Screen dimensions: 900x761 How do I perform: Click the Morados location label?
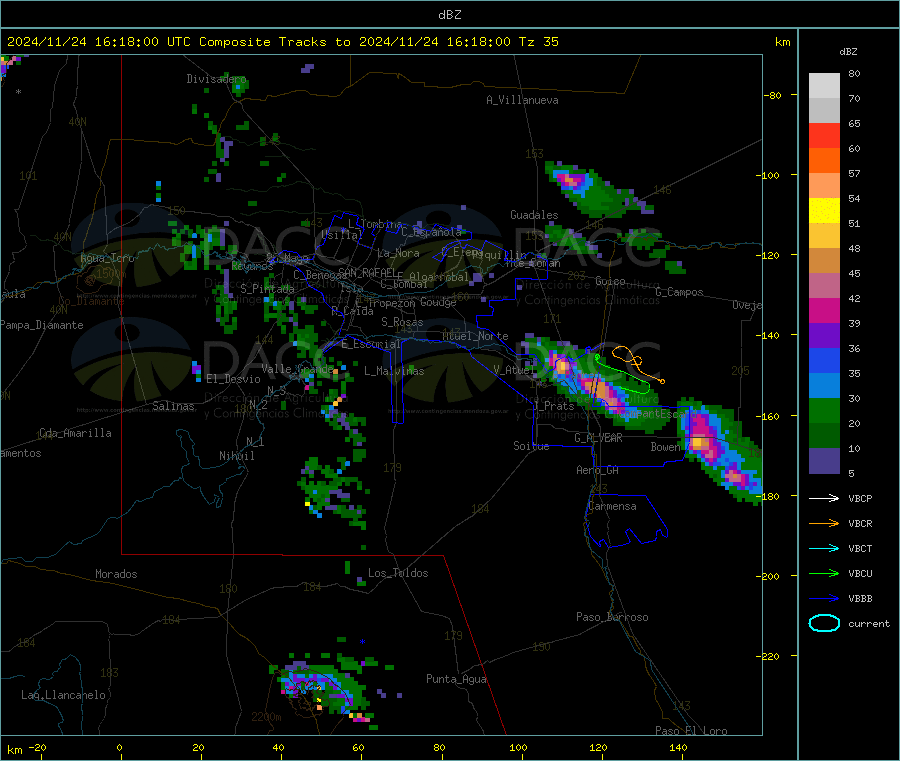116,574
